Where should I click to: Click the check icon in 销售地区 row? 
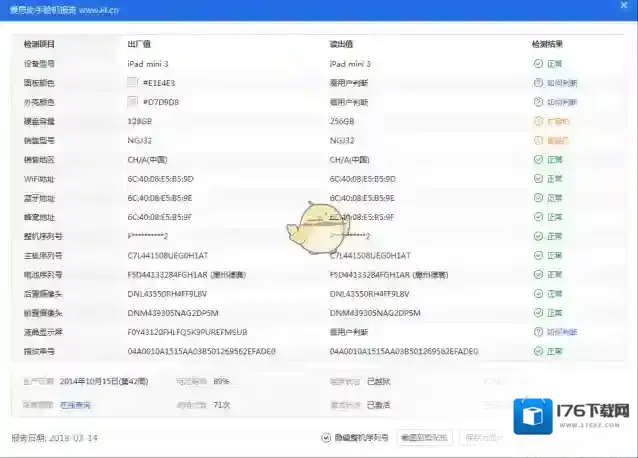point(538,159)
